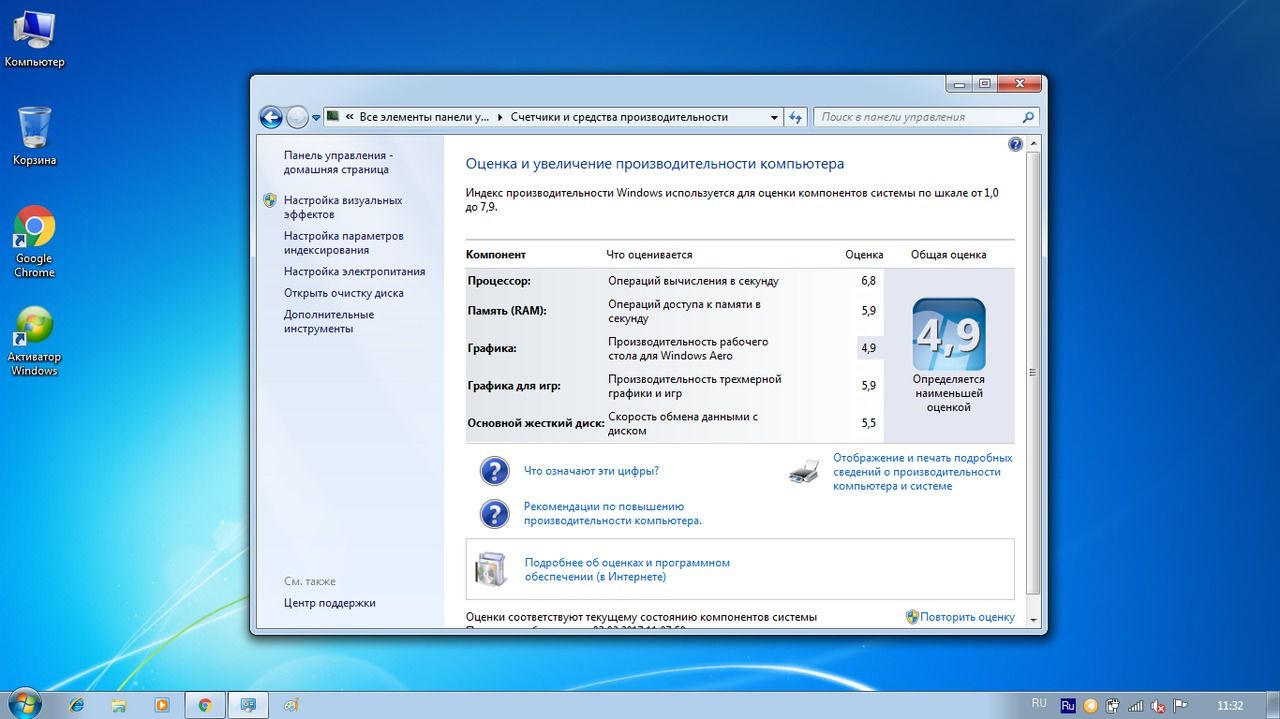Click the refresh button beside address bar
The height and width of the screenshot is (719, 1280).
click(x=796, y=117)
